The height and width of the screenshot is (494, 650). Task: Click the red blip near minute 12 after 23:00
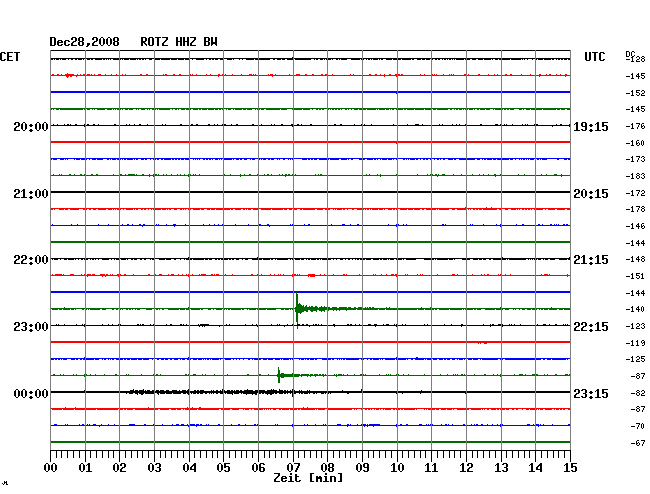(483, 343)
